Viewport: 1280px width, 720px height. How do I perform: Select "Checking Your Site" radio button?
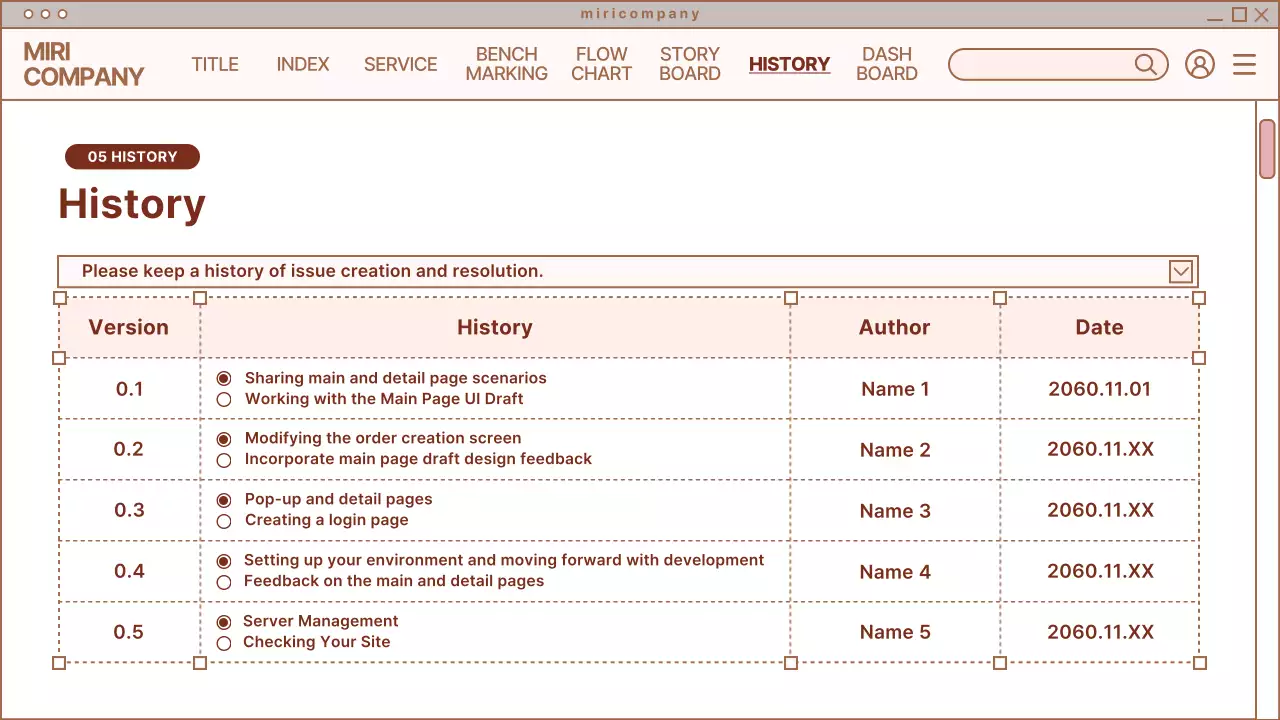(x=224, y=643)
